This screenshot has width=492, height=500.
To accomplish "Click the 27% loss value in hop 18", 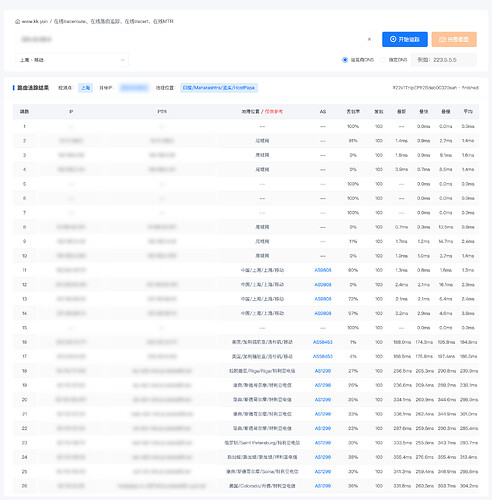I will pos(353,371).
